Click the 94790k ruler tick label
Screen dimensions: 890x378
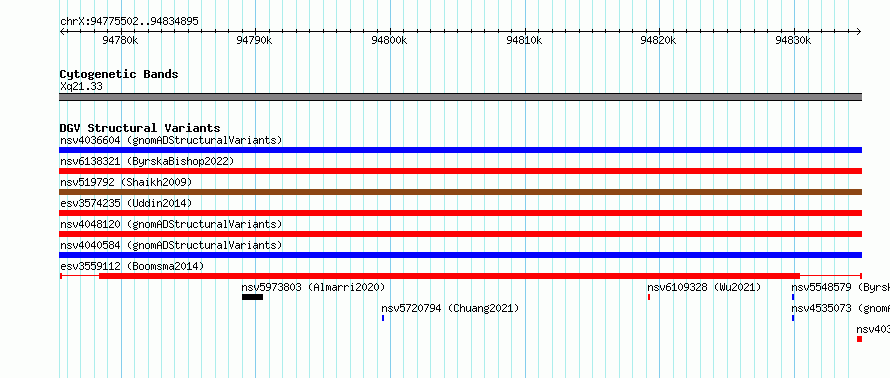(x=255, y=40)
